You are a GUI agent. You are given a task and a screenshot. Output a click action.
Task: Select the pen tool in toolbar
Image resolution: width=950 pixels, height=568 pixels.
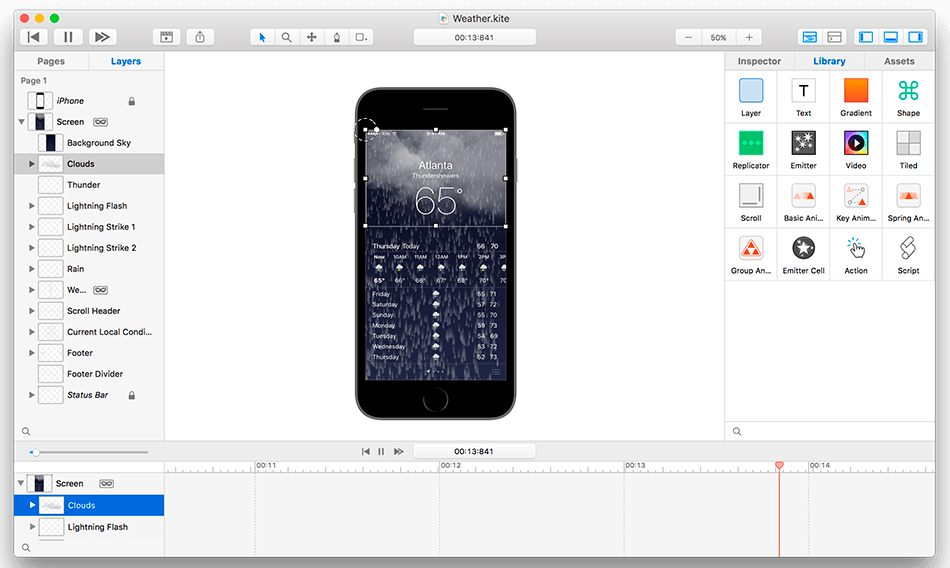tap(336, 38)
